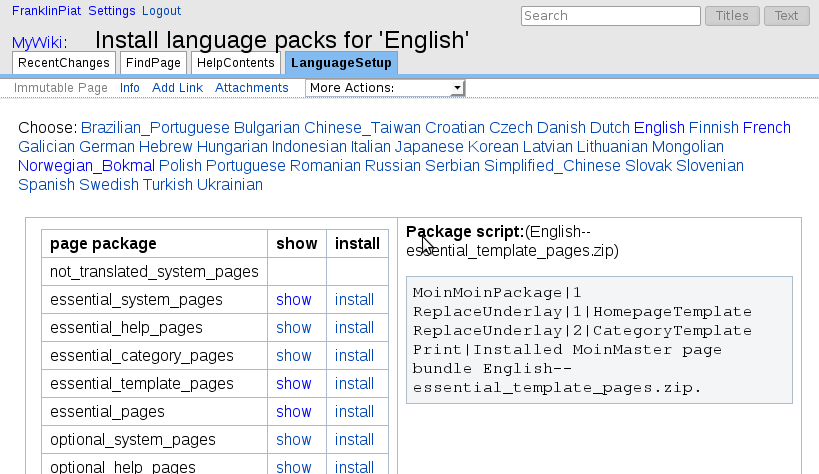Choose the Mongolian language
The width and height of the screenshot is (819, 474).
pyautogui.click(x=688, y=146)
